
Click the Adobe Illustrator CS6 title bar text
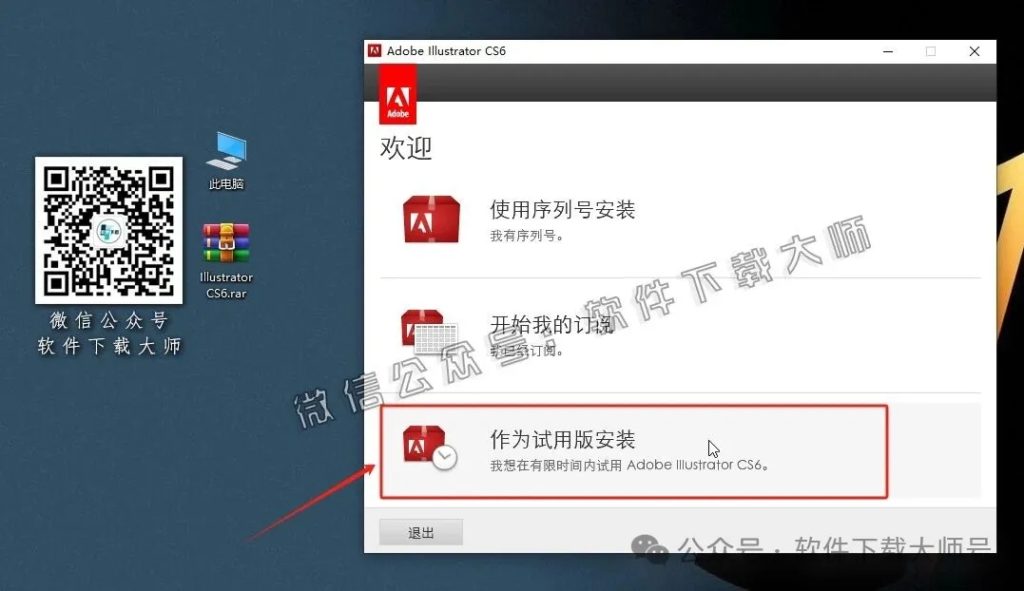444,49
